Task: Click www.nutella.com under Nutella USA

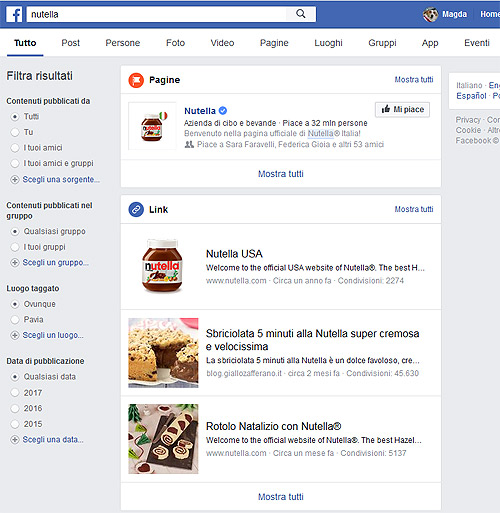Action: [236, 281]
